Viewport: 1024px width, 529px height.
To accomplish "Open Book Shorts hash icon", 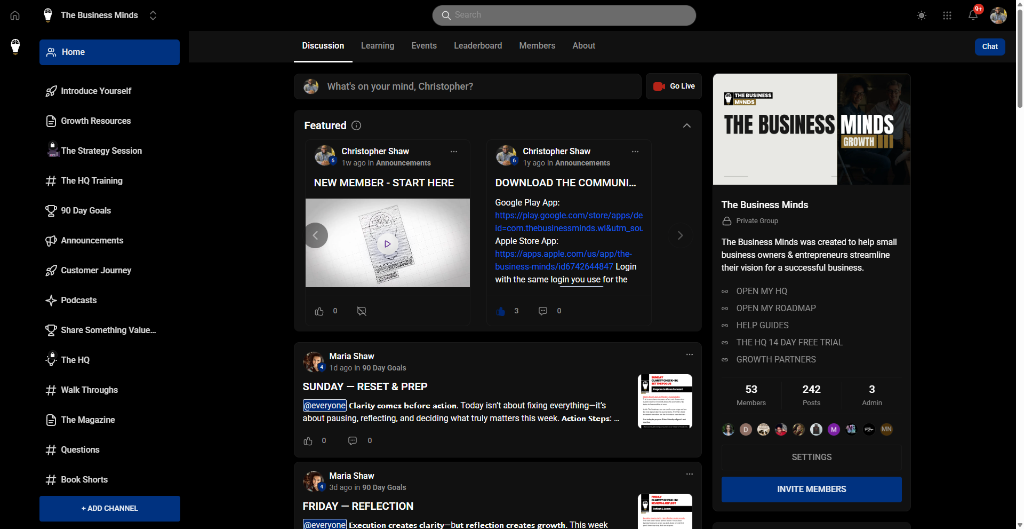I will (x=50, y=480).
